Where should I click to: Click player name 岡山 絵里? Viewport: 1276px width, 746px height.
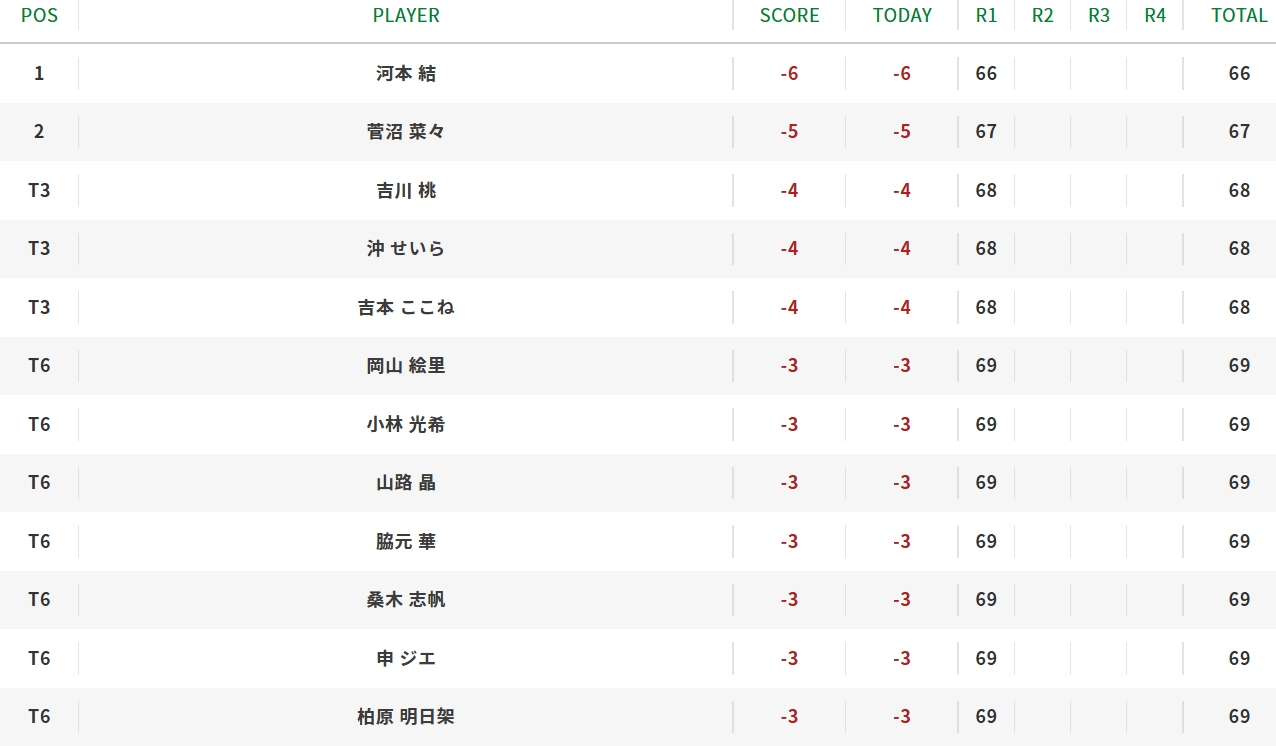406,365
